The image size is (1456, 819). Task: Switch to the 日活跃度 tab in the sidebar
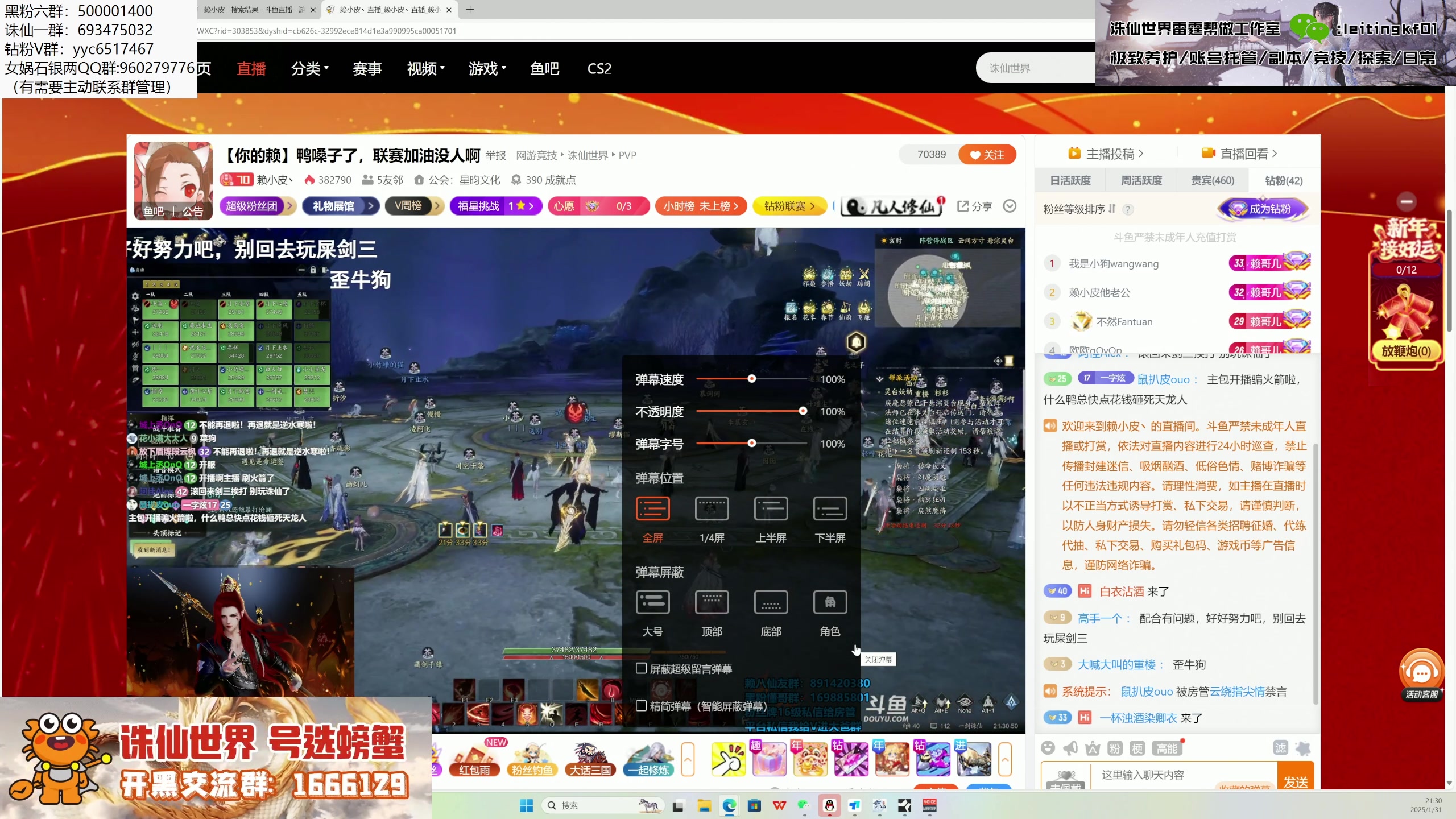(1071, 180)
